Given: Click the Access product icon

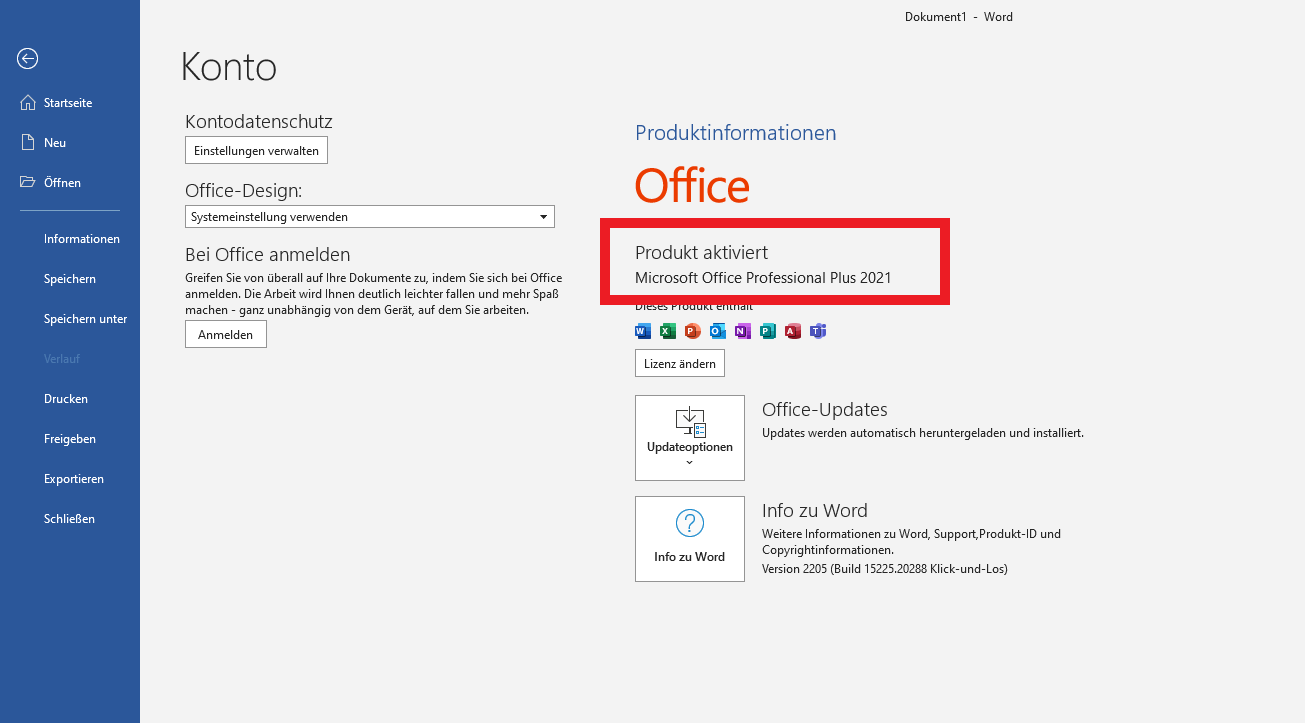Looking at the screenshot, I should click(793, 331).
